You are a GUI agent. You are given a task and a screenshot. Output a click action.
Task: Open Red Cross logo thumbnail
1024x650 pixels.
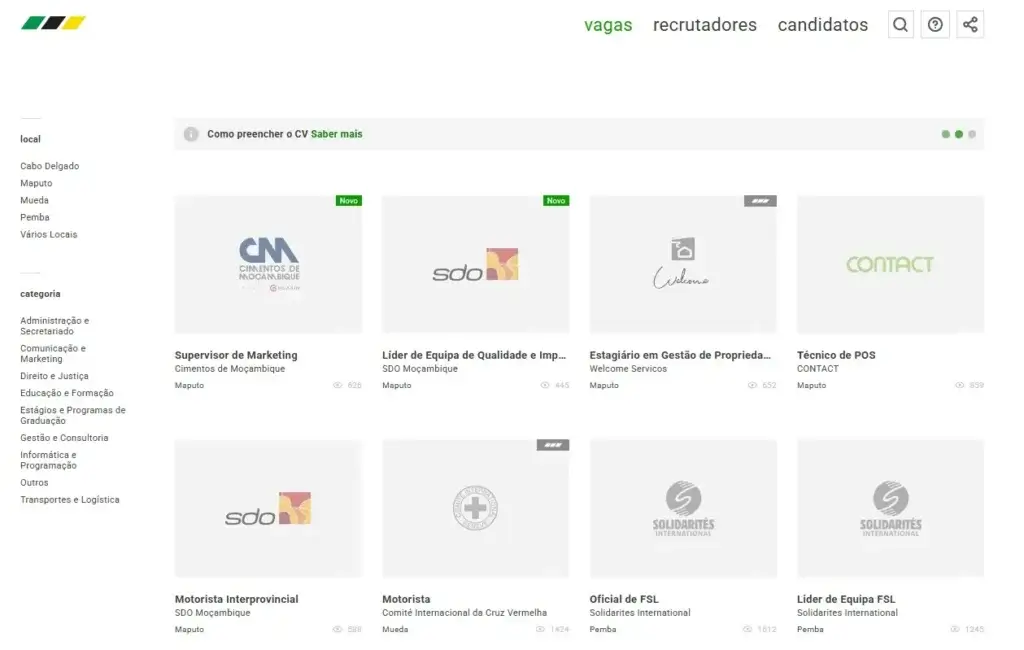coord(475,509)
